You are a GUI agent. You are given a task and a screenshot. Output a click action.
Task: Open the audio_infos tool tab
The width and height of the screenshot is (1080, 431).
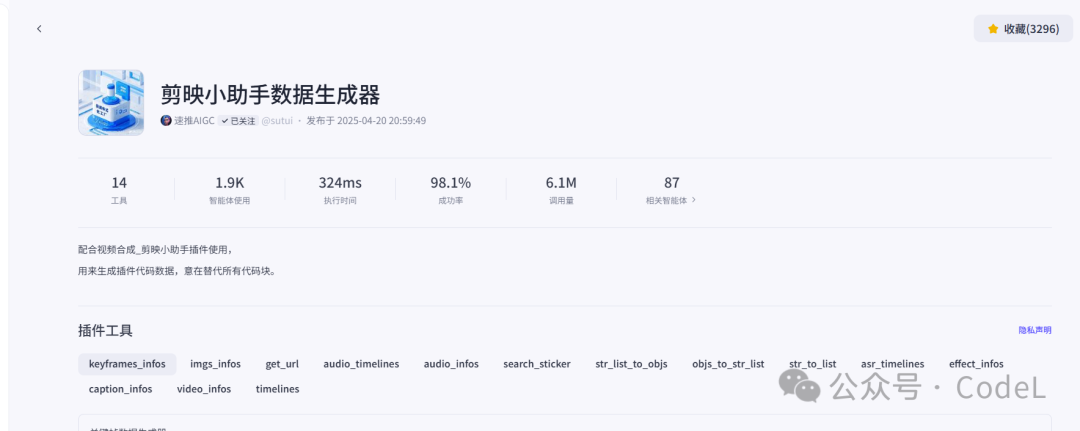[x=451, y=364]
